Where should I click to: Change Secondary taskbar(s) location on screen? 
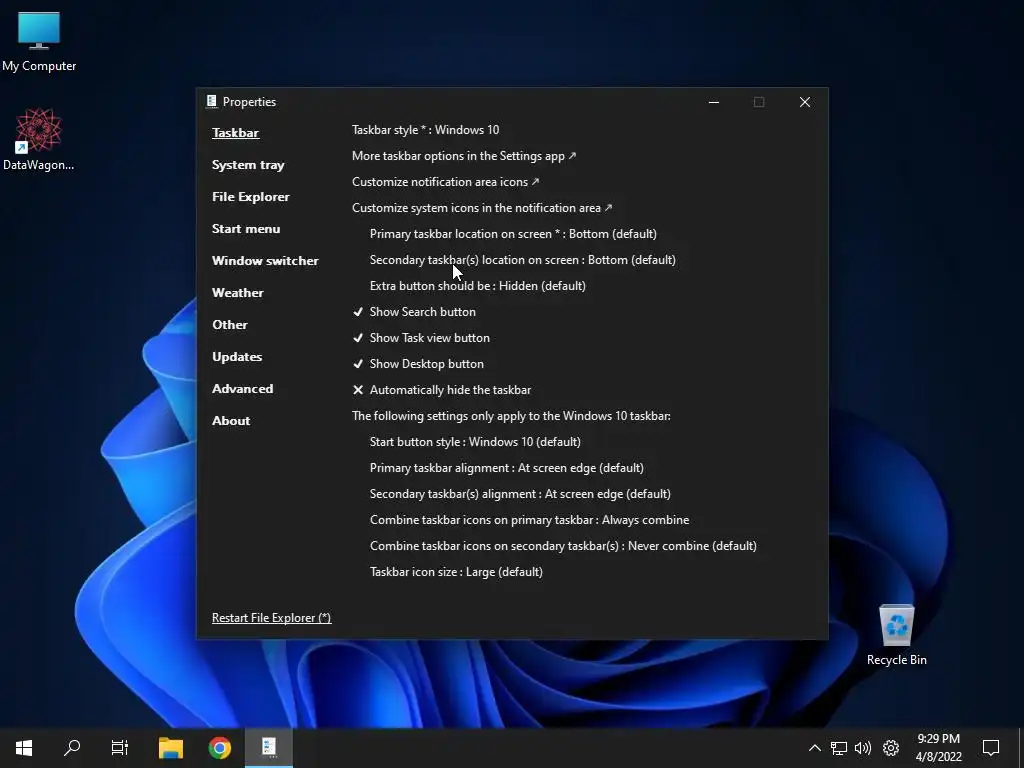click(522, 260)
